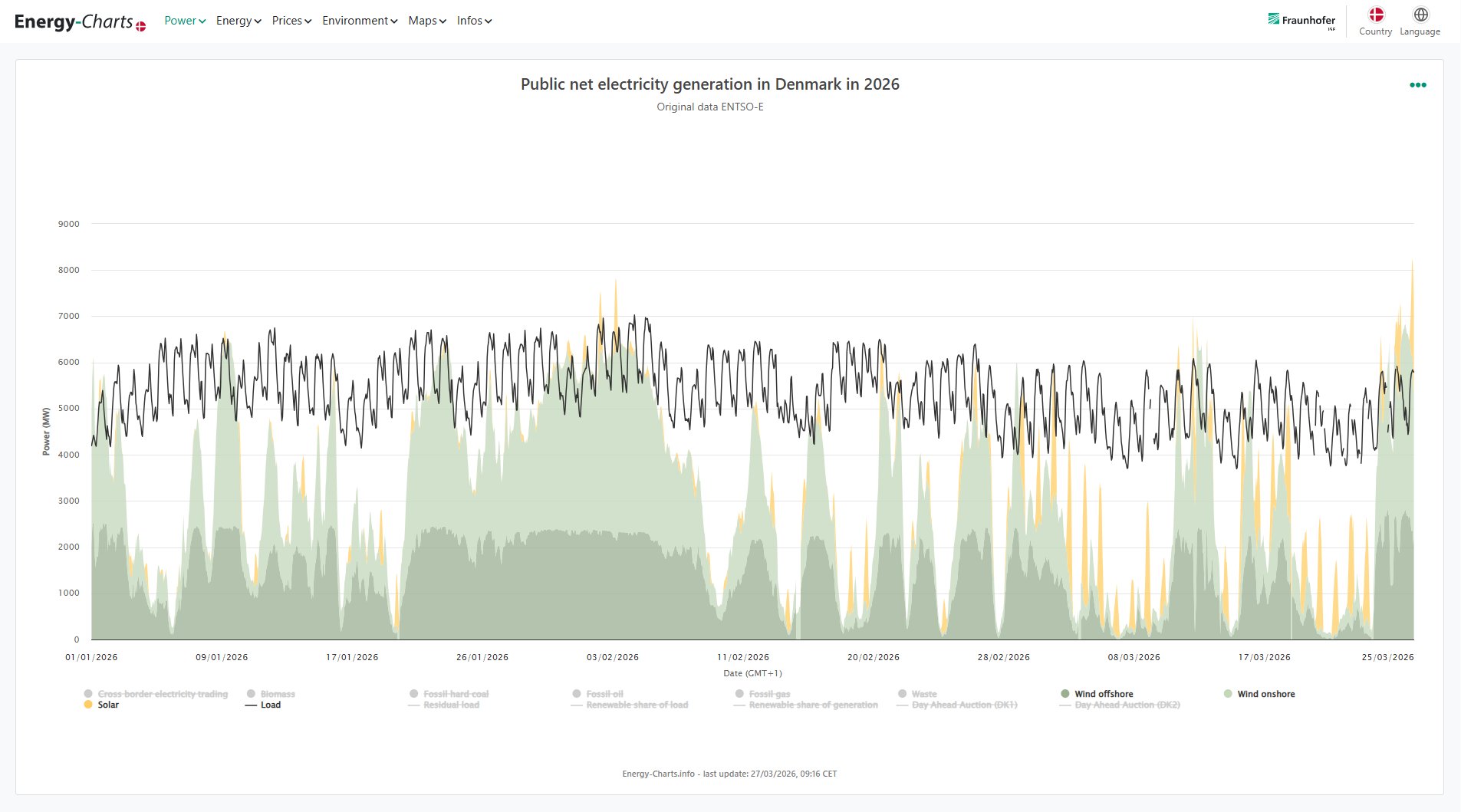Click the yellow Solar legend marker
This screenshot has height=812, width=1461.
(x=89, y=705)
